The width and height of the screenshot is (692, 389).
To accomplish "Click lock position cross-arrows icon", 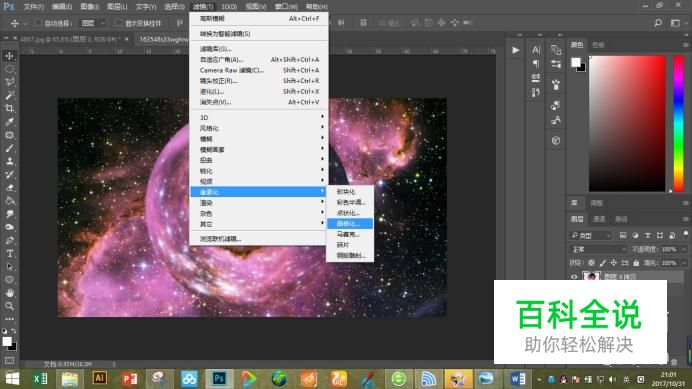I will tap(613, 263).
